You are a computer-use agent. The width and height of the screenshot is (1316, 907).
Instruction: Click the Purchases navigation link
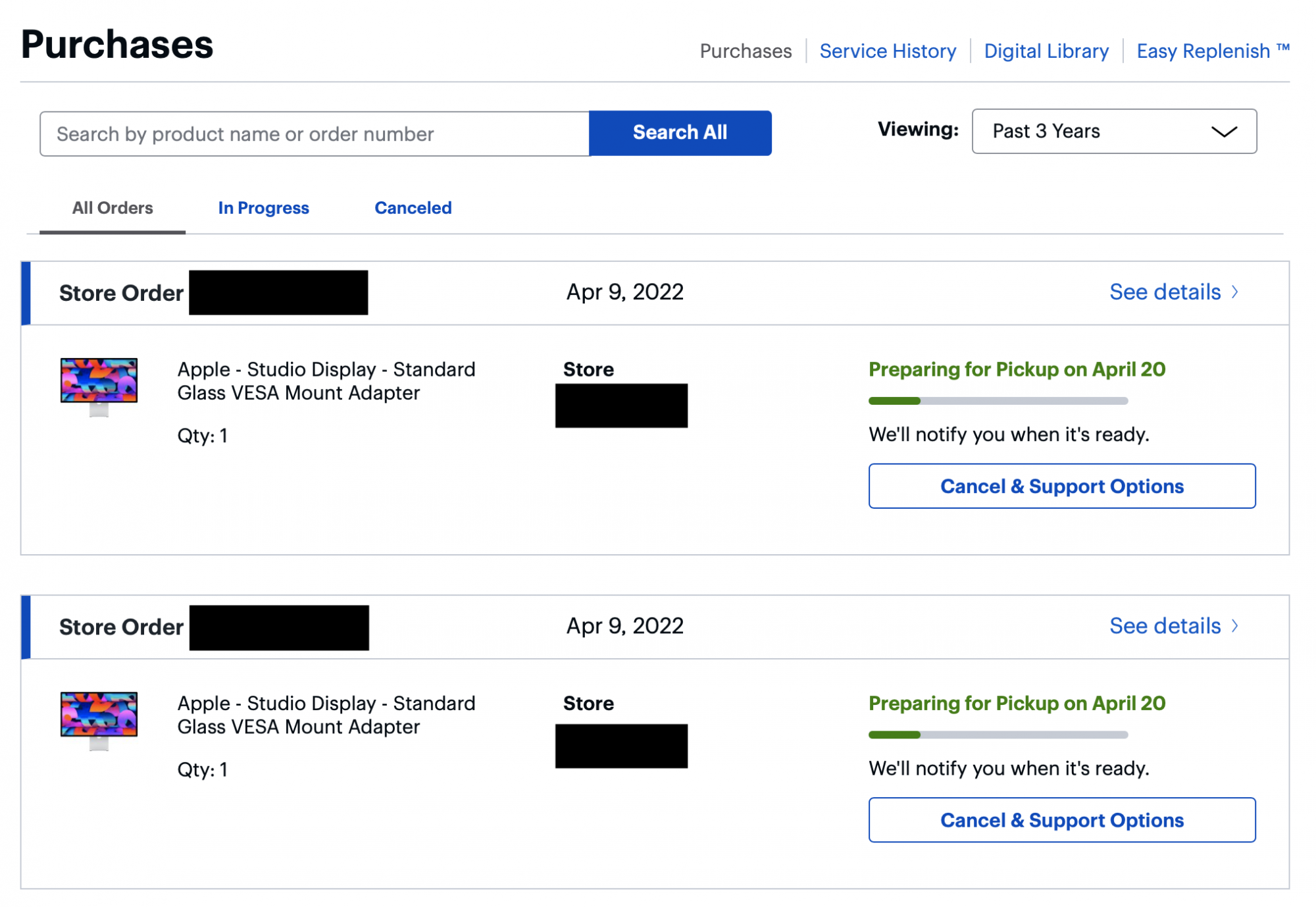(745, 51)
